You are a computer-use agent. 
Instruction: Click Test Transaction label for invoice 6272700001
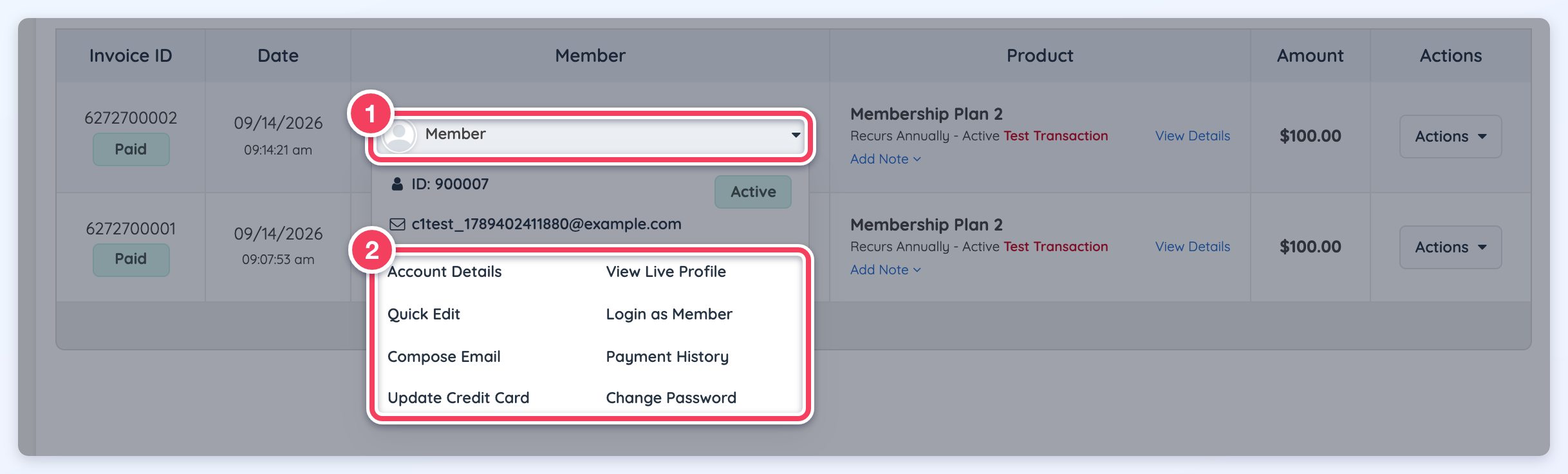1056,247
